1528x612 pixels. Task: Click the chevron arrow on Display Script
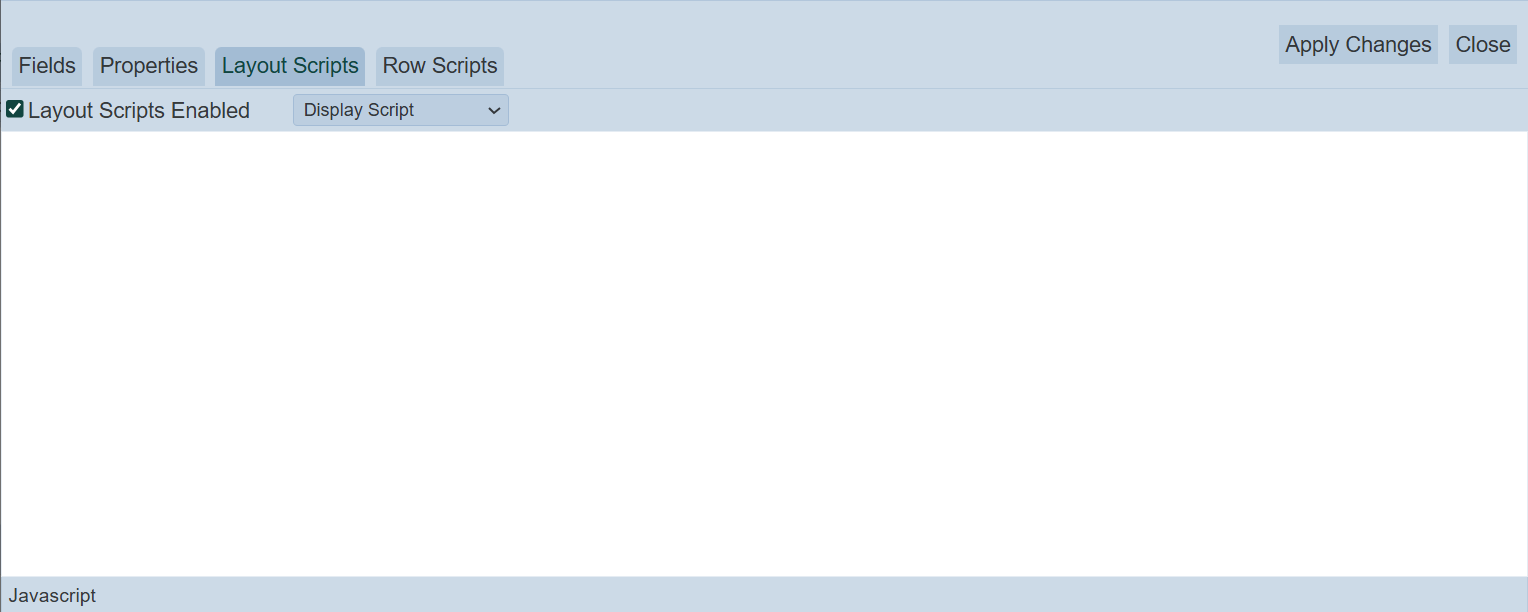tap(494, 111)
